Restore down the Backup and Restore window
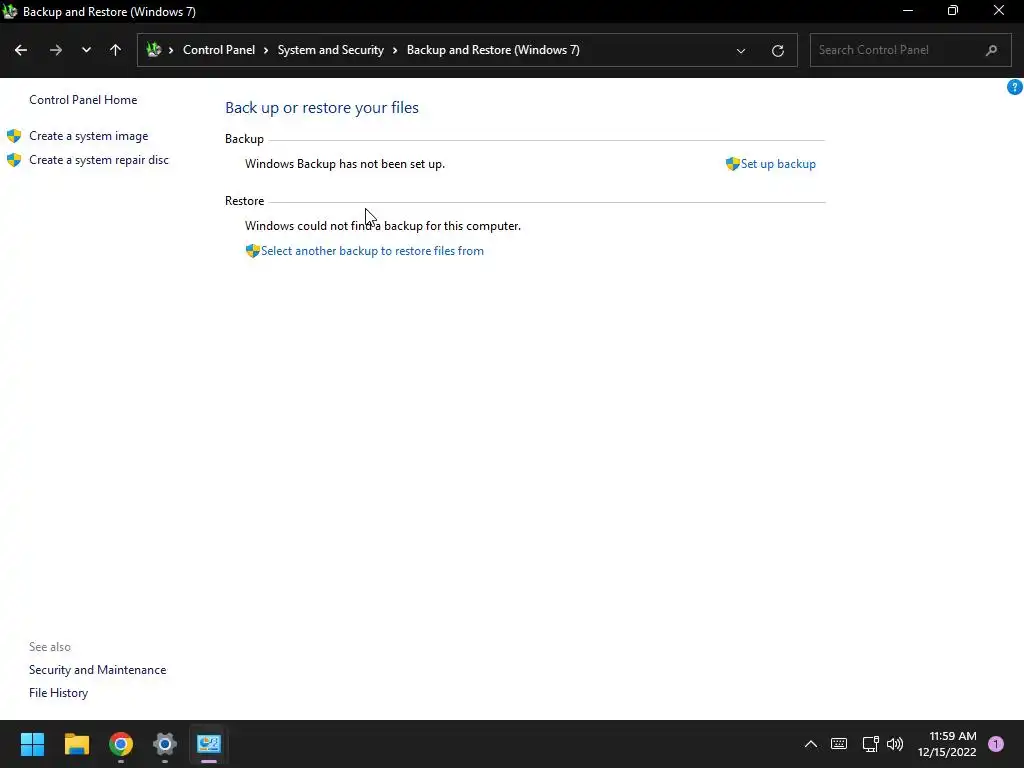The width and height of the screenshot is (1024, 768). point(953,11)
